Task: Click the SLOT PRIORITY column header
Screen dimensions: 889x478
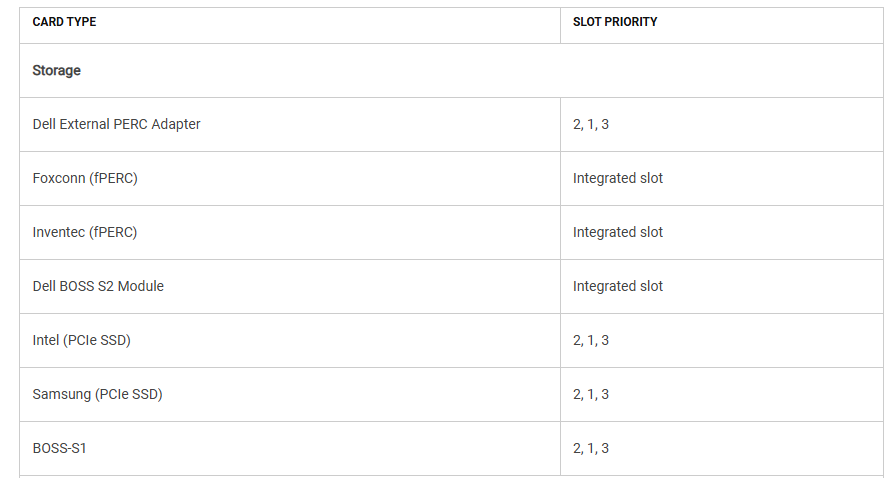Action: click(x=615, y=22)
